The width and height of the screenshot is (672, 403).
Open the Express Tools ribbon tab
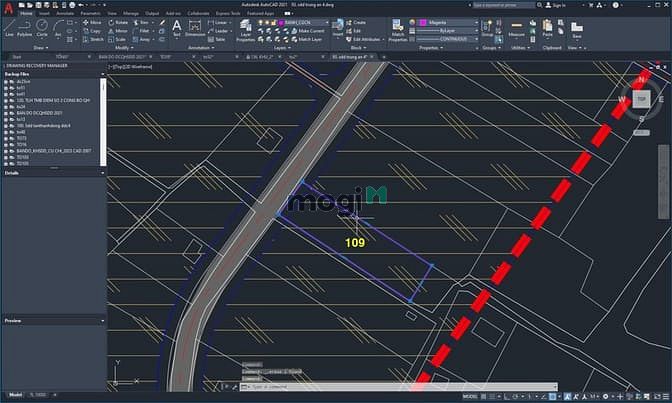(228, 13)
